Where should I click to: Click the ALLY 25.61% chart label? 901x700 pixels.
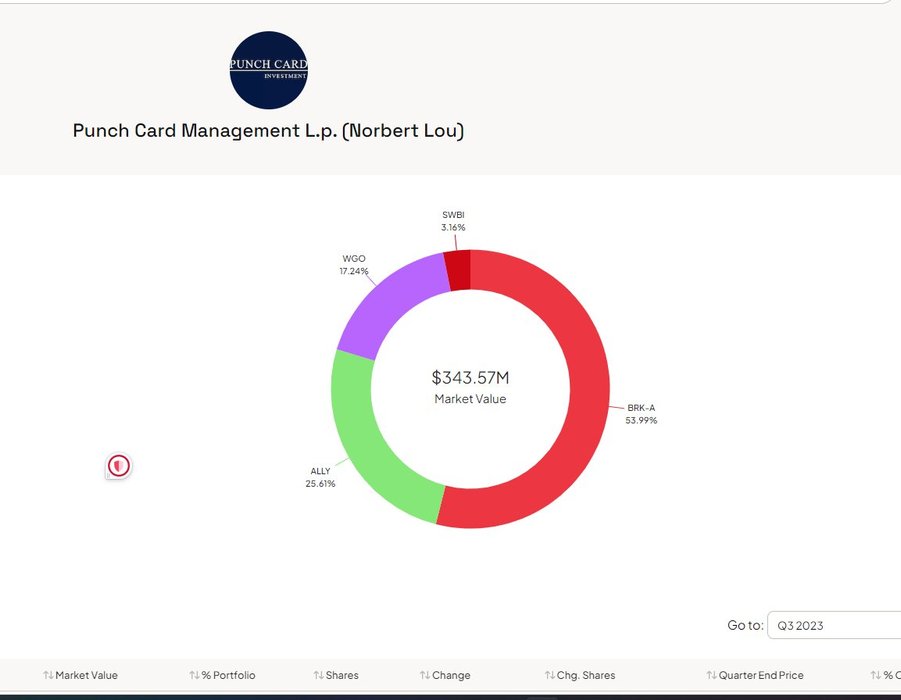point(320,477)
